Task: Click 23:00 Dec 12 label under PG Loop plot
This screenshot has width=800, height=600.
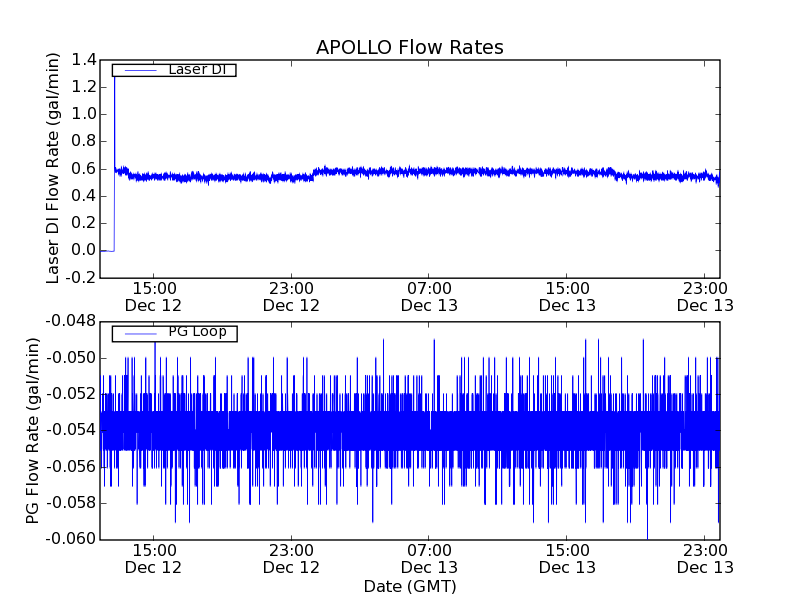Action: 291,559
